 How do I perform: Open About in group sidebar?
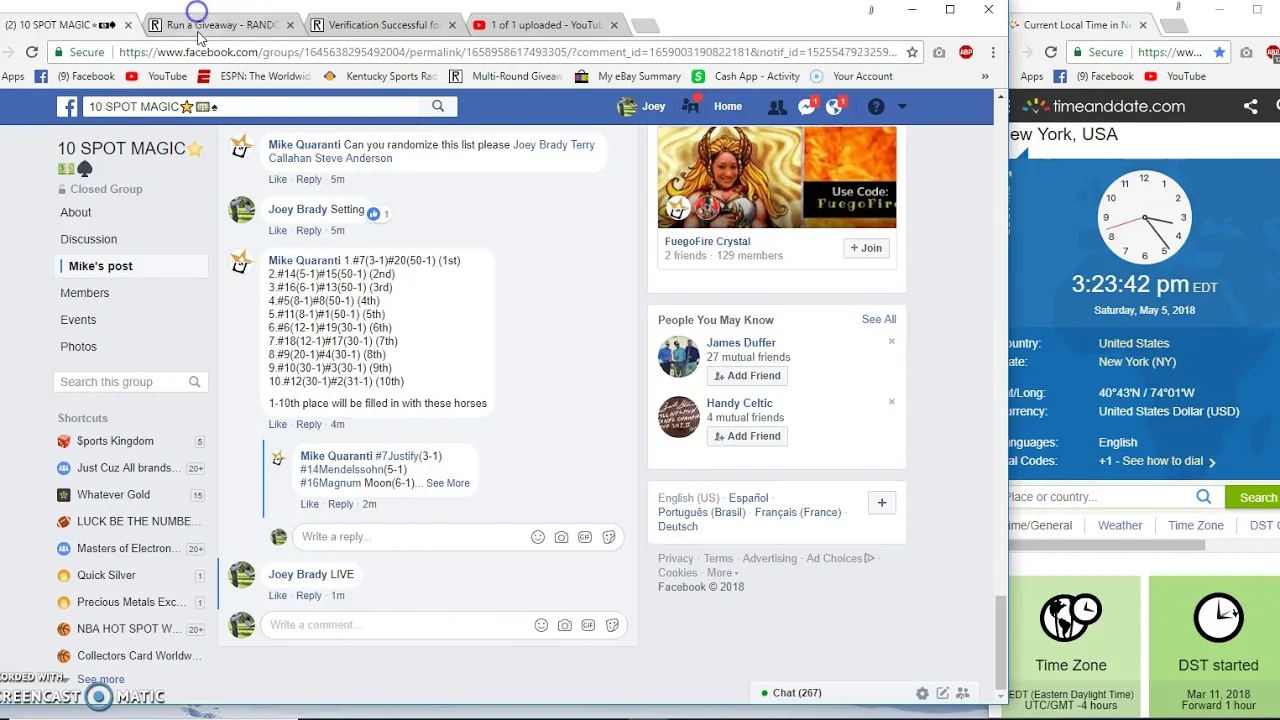[76, 212]
